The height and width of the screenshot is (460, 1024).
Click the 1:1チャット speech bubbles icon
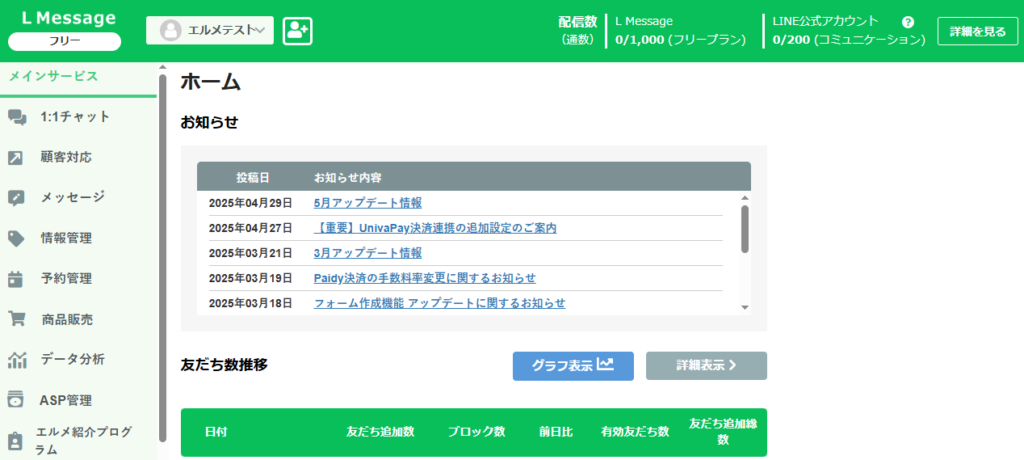(17, 118)
